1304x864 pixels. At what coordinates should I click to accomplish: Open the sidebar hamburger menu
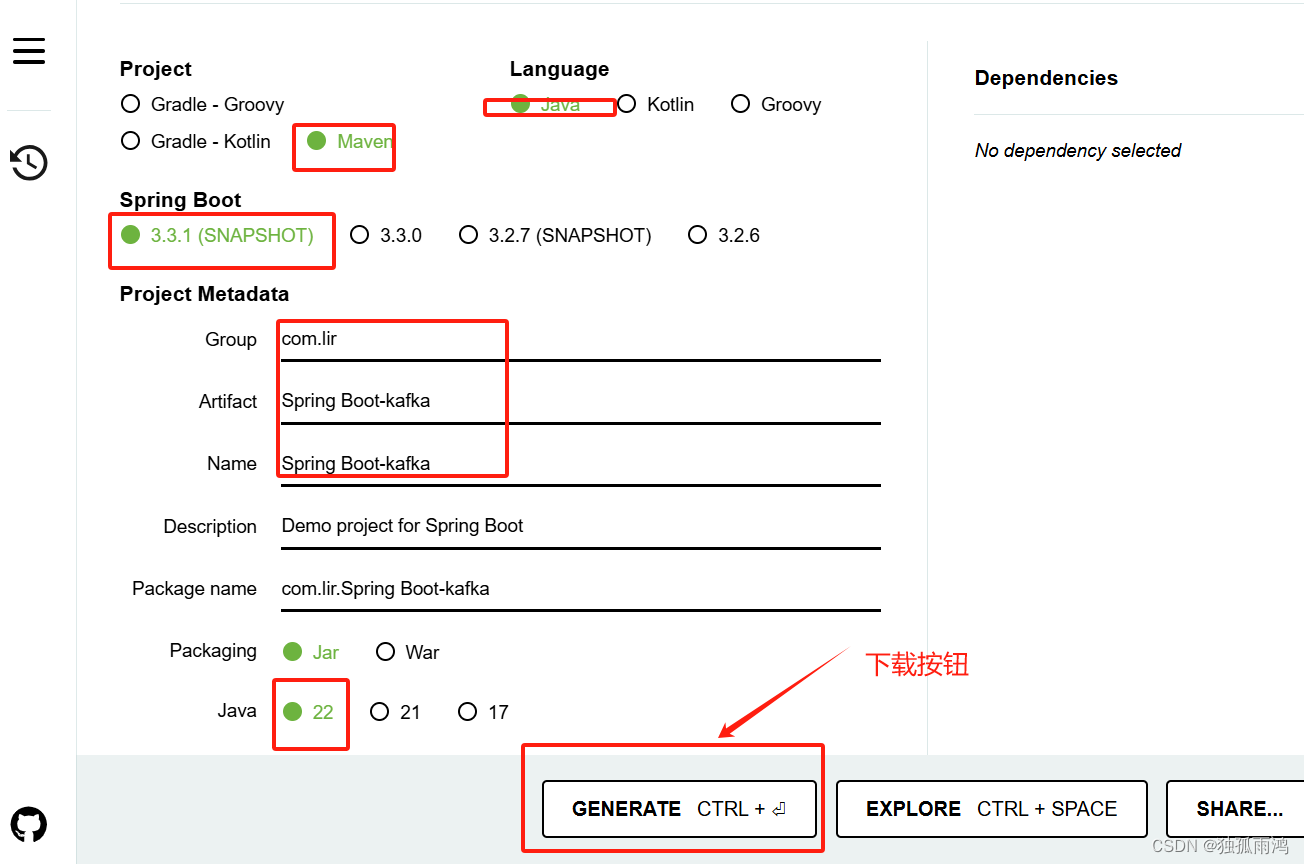pos(29,50)
